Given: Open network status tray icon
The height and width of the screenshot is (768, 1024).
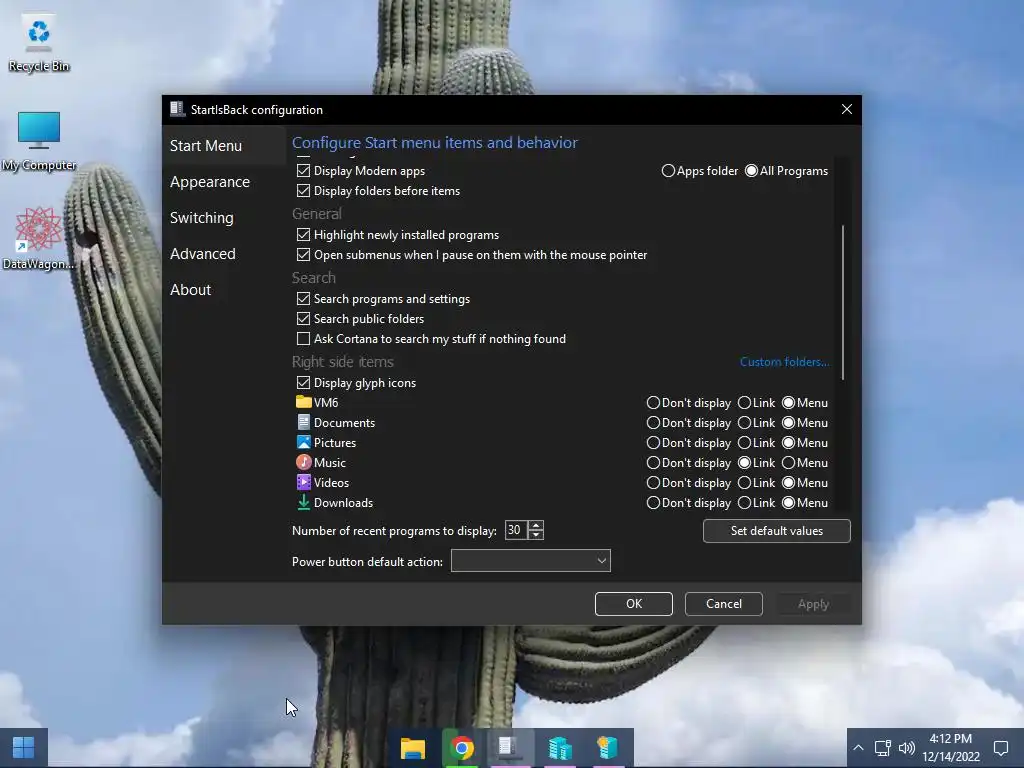Looking at the screenshot, I should (x=882, y=748).
